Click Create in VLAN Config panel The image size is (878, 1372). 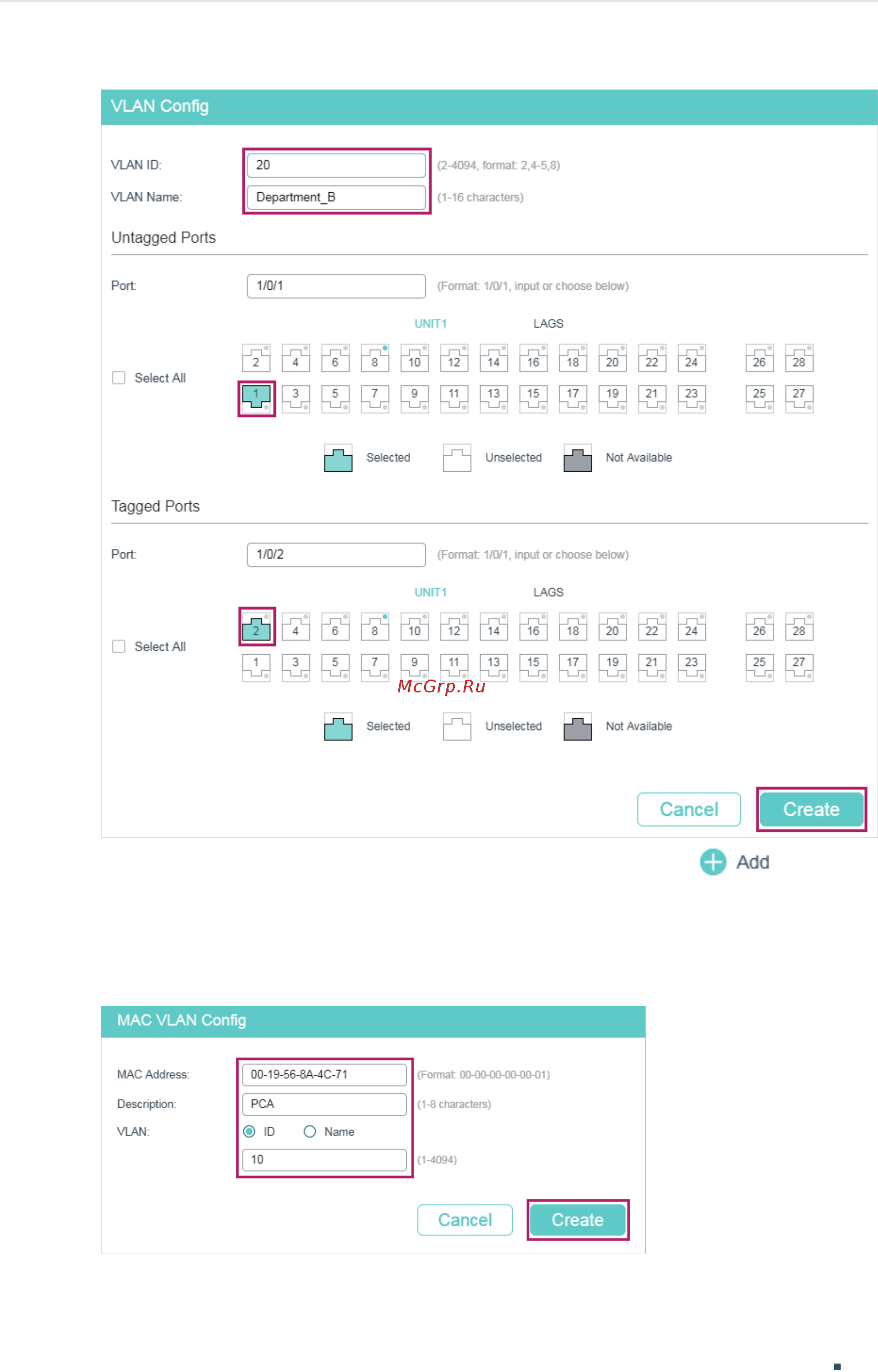pyautogui.click(x=811, y=809)
